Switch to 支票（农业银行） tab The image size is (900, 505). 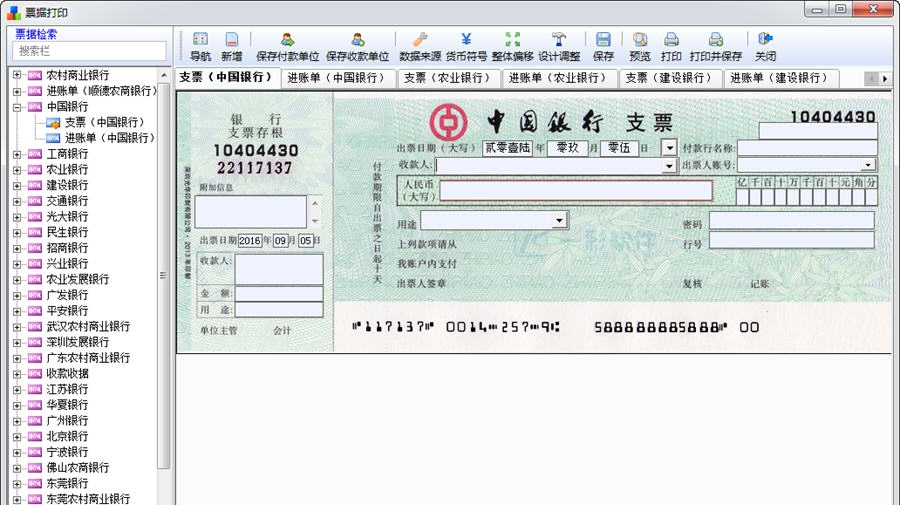pyautogui.click(x=447, y=77)
